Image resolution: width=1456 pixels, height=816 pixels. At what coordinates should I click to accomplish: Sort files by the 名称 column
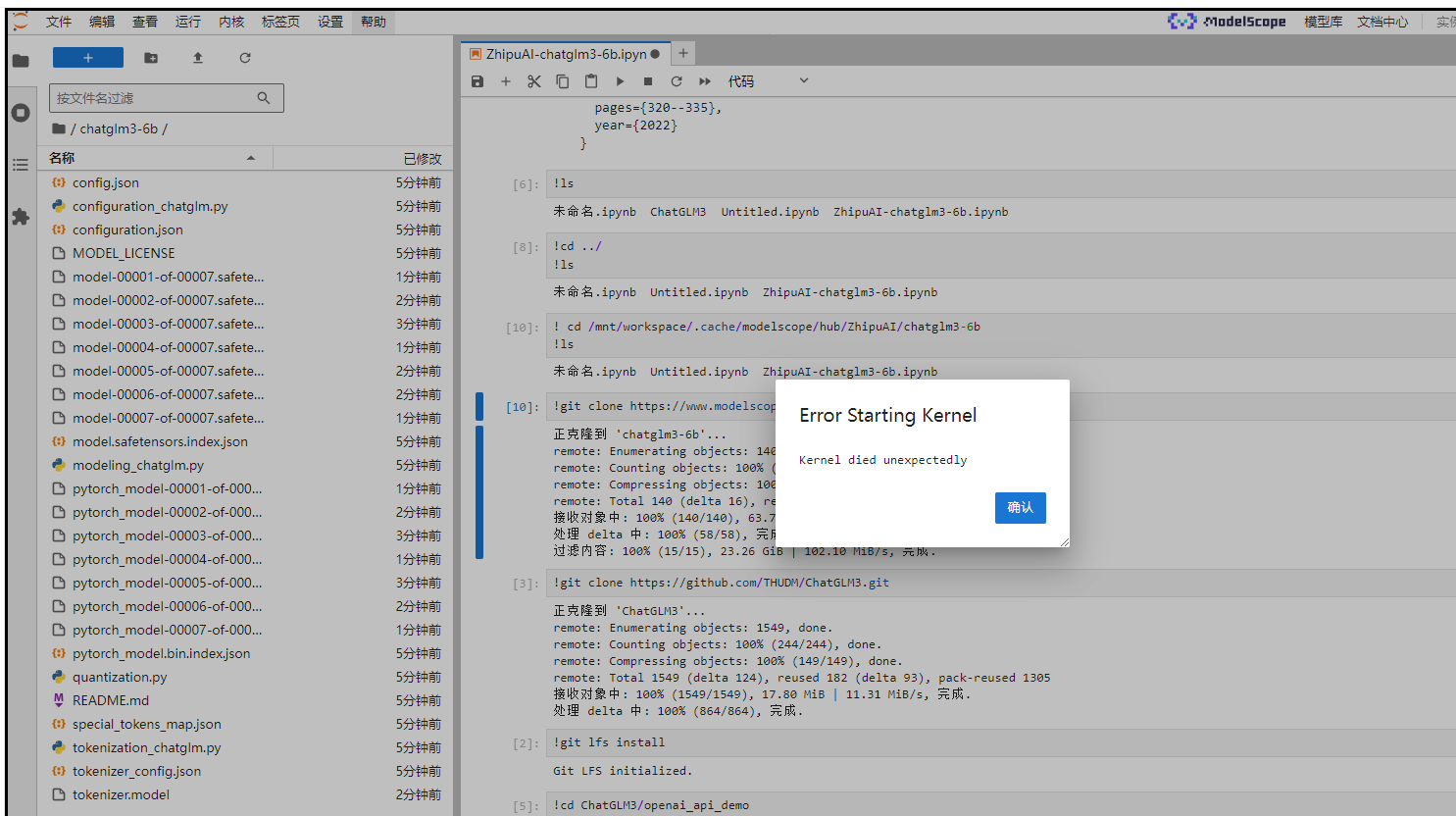[153, 158]
